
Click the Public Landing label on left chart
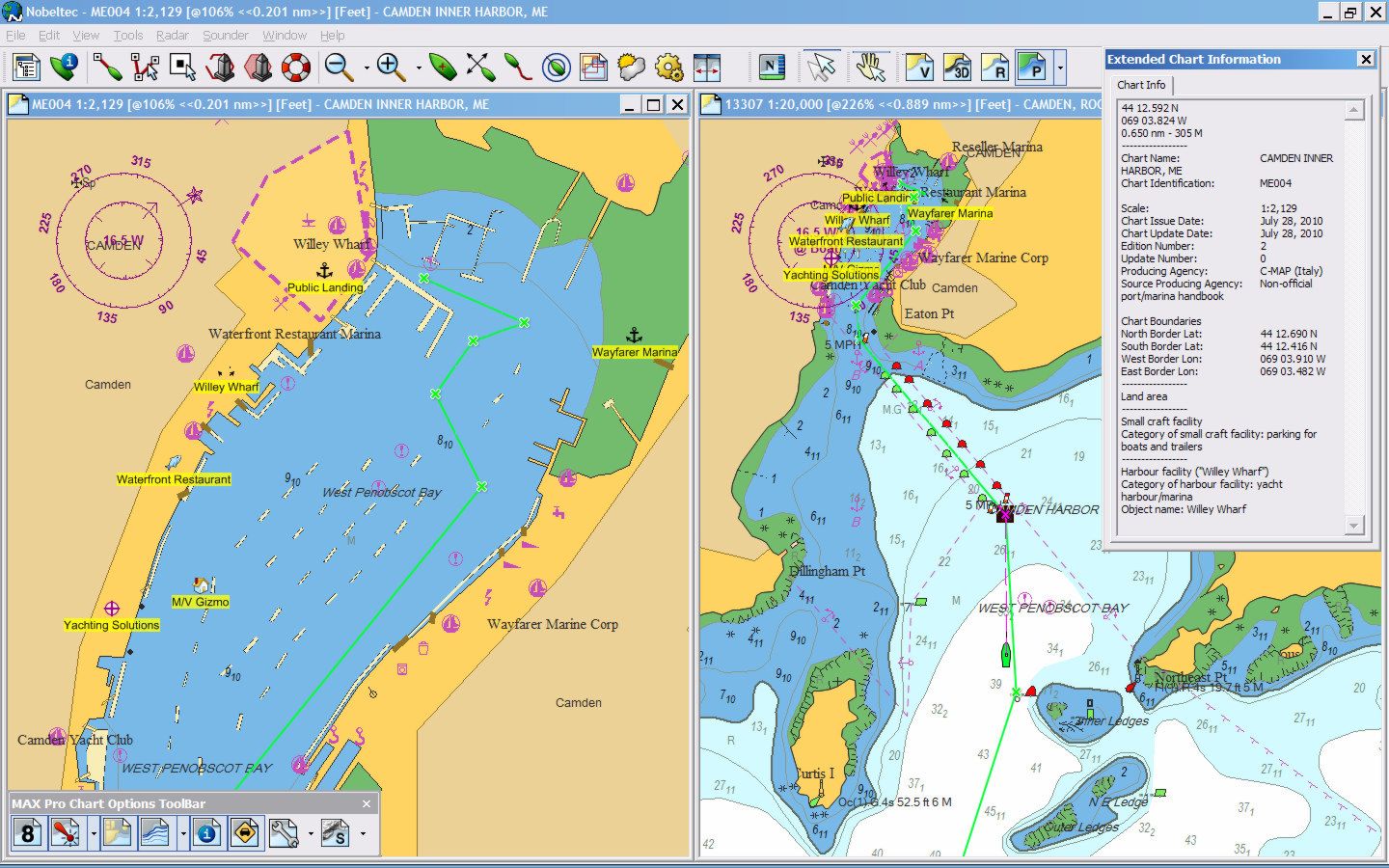(325, 287)
